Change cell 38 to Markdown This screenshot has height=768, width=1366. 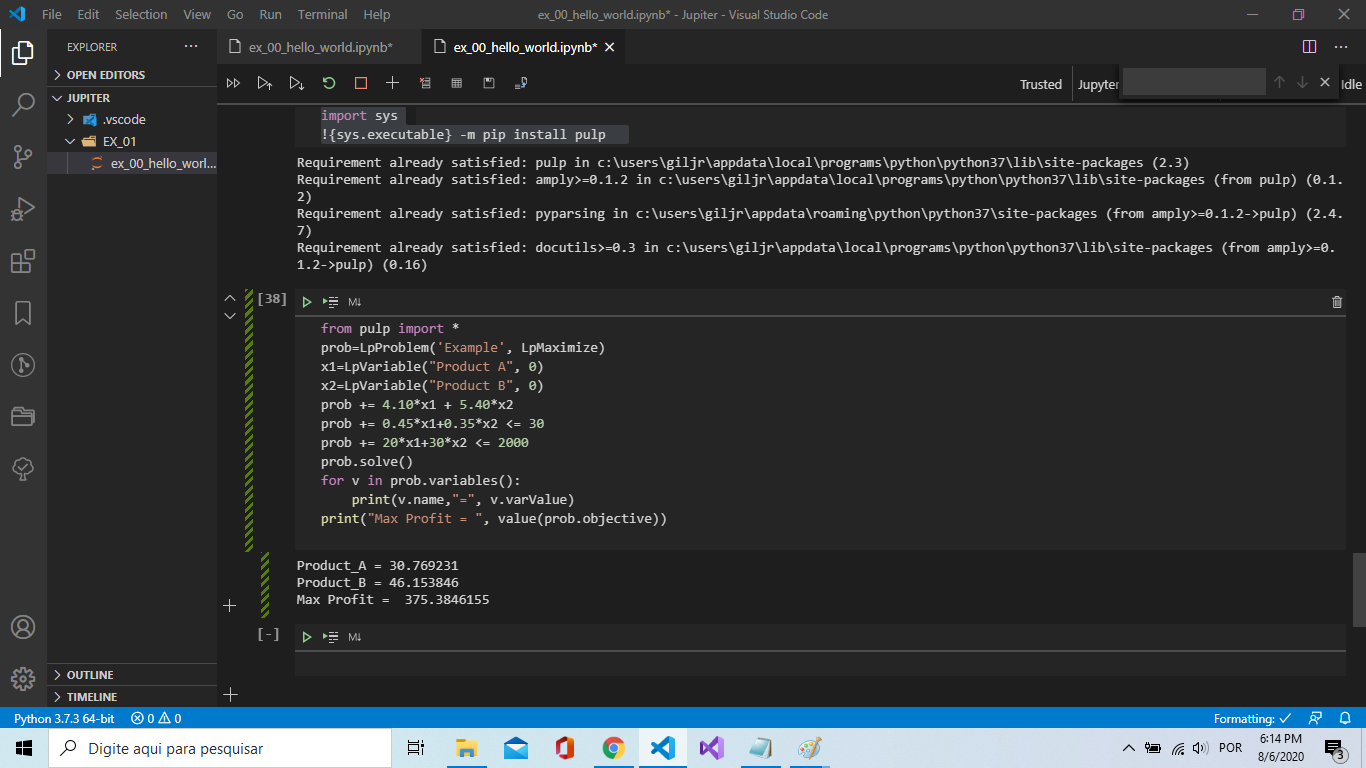point(354,302)
